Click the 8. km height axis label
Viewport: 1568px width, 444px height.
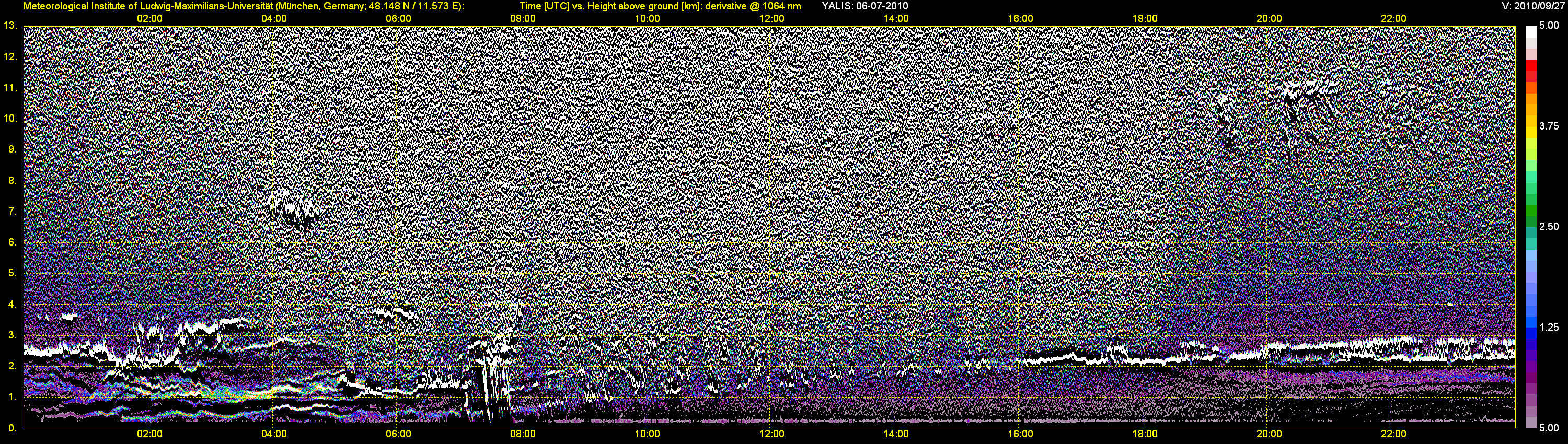tap(13, 181)
